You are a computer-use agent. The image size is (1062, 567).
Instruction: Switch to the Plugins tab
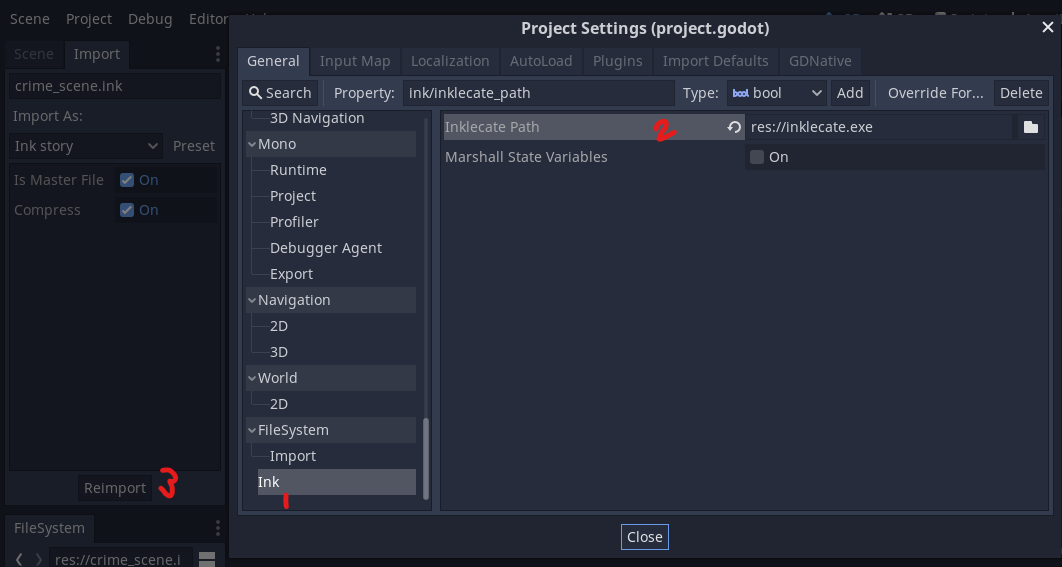618,61
